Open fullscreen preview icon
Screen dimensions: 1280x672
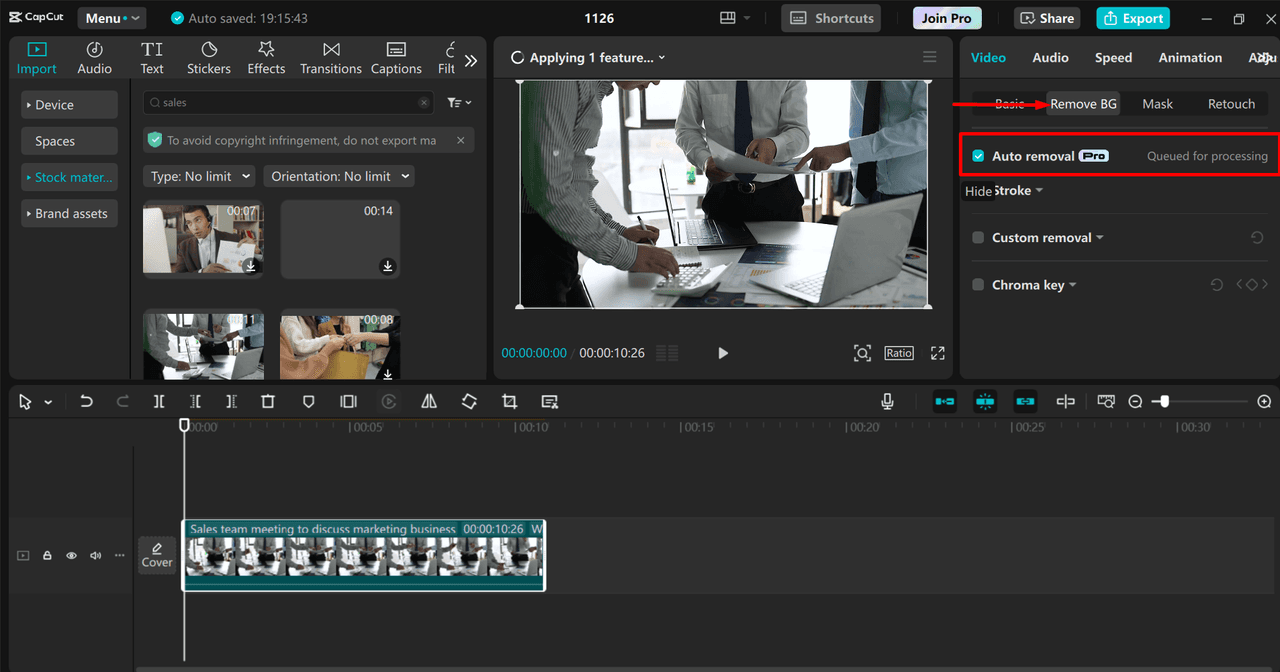point(937,353)
